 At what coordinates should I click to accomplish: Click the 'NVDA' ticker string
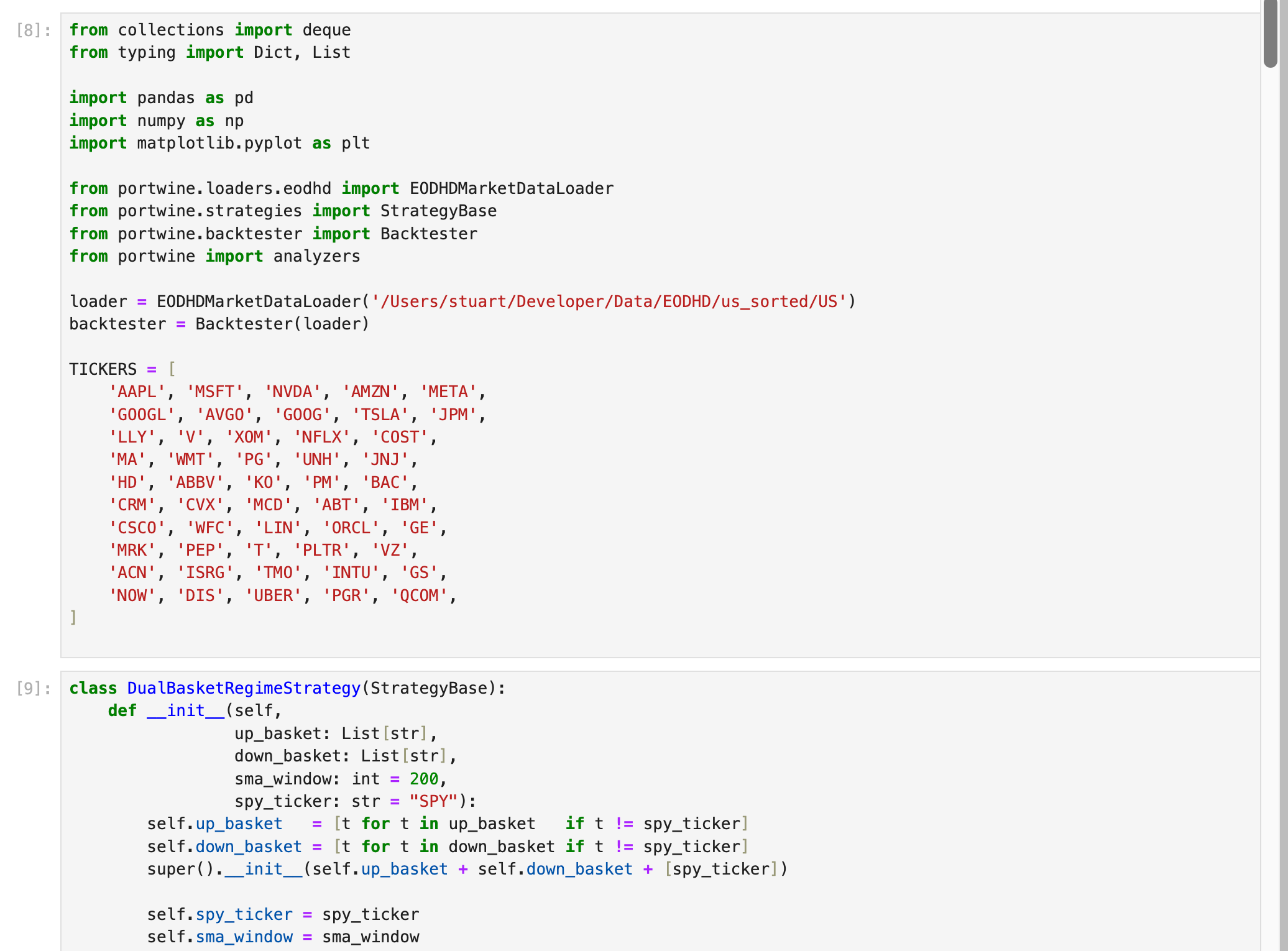click(292, 392)
